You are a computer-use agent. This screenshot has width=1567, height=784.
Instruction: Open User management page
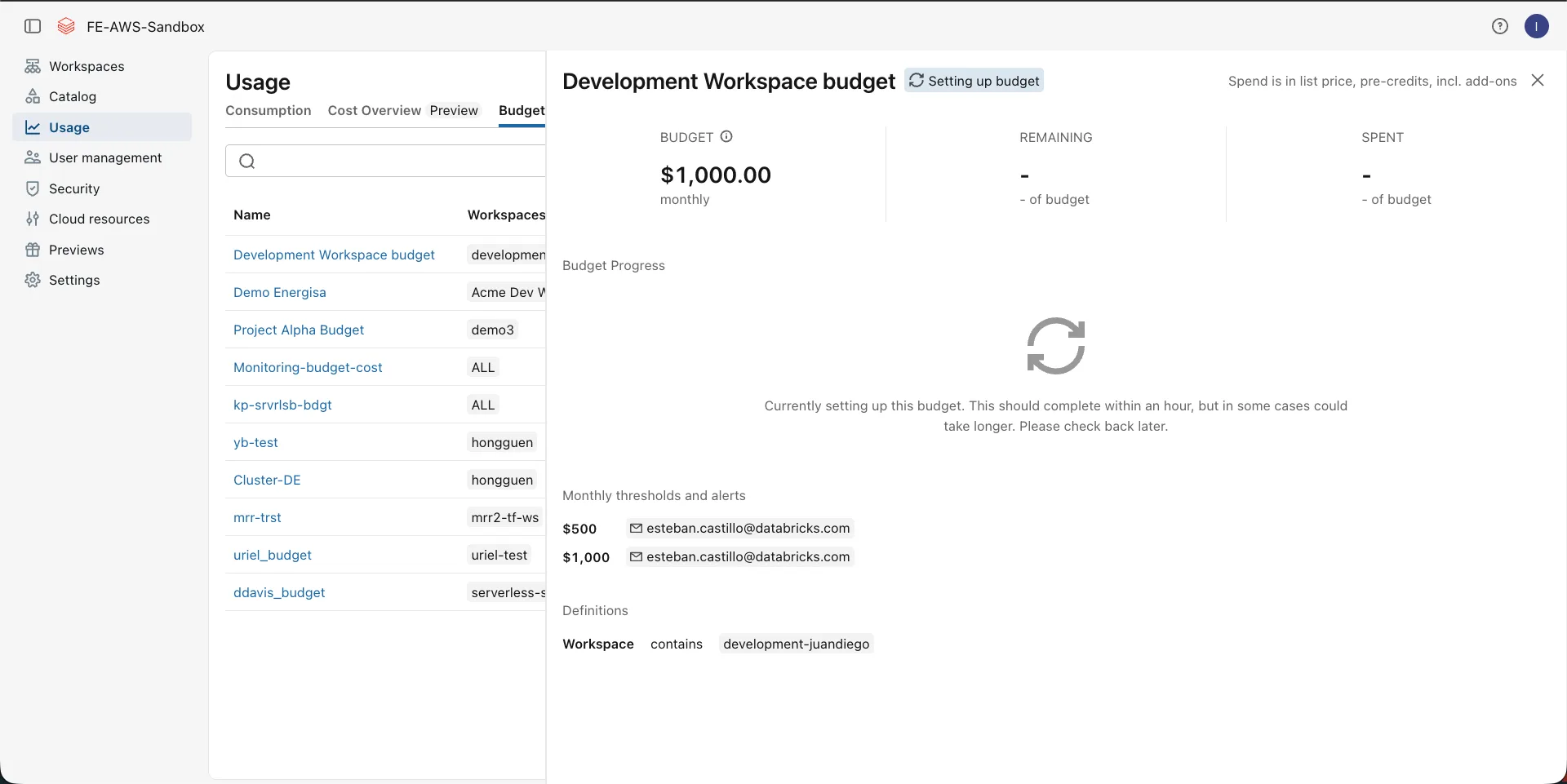[x=102, y=157]
